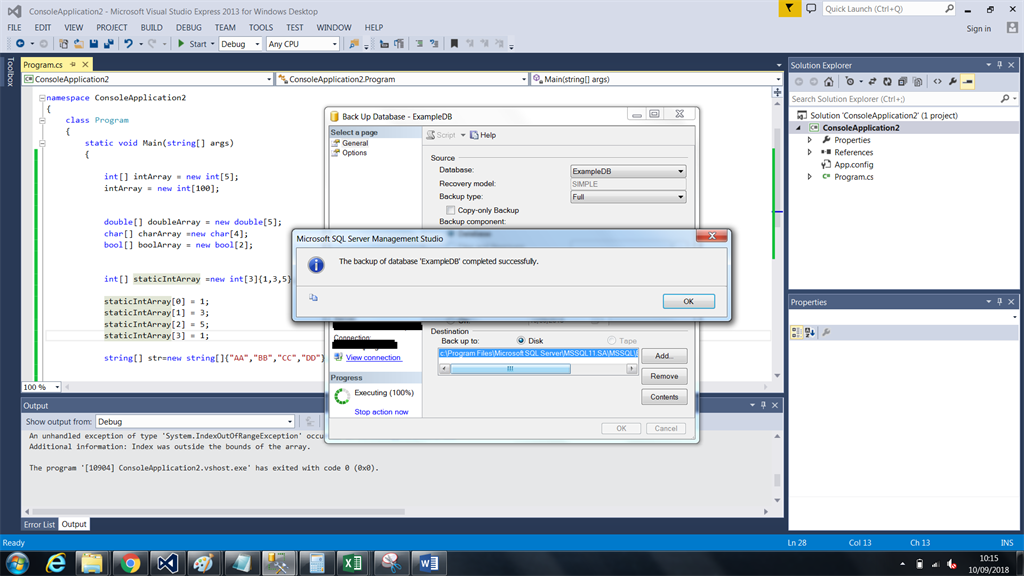Uncomment selected lines via toolbar icon

click(x=434, y=44)
